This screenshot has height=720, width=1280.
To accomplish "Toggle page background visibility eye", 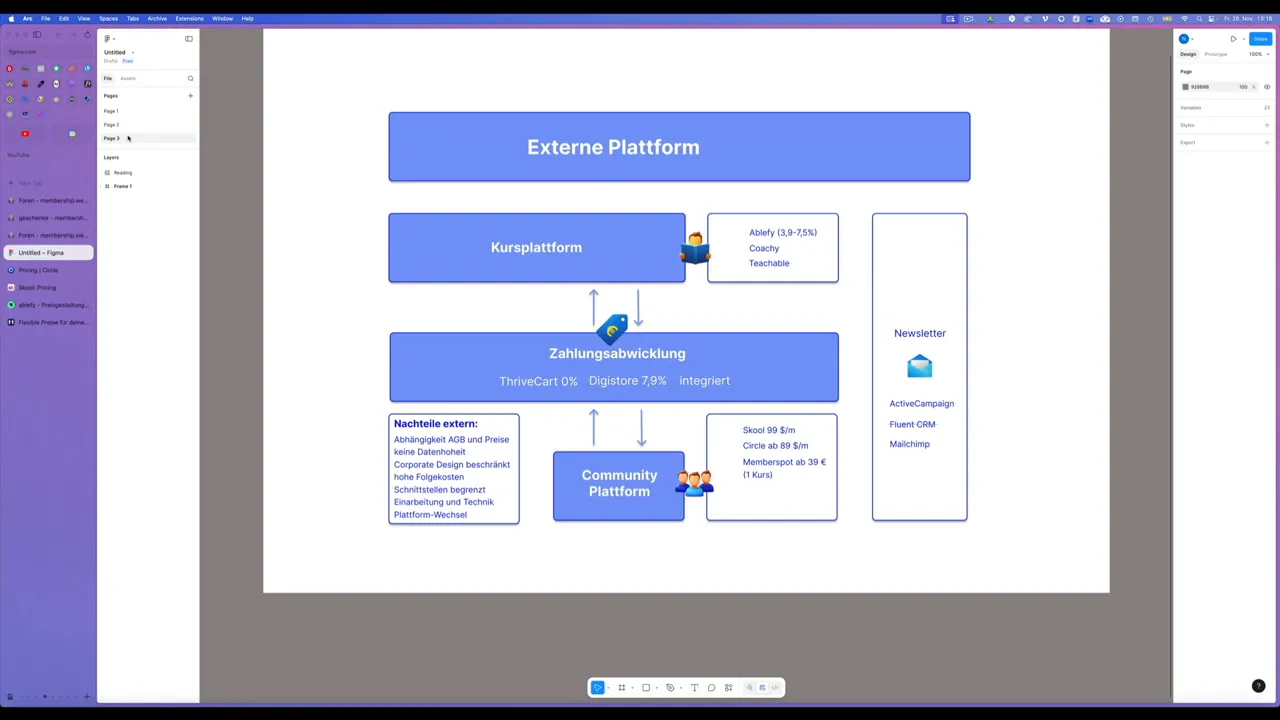I will click(x=1268, y=87).
